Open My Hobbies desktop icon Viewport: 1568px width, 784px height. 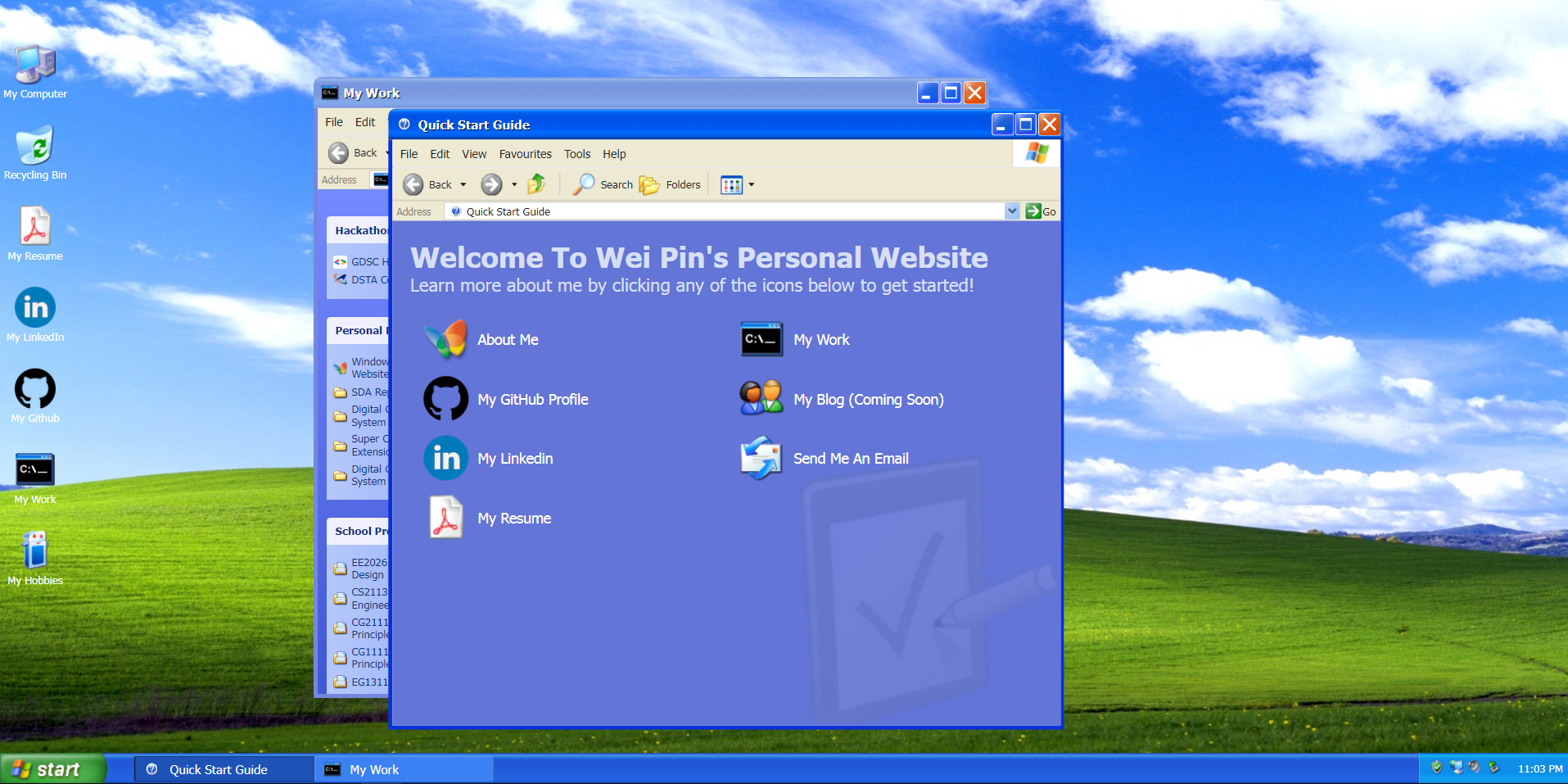coord(35,553)
